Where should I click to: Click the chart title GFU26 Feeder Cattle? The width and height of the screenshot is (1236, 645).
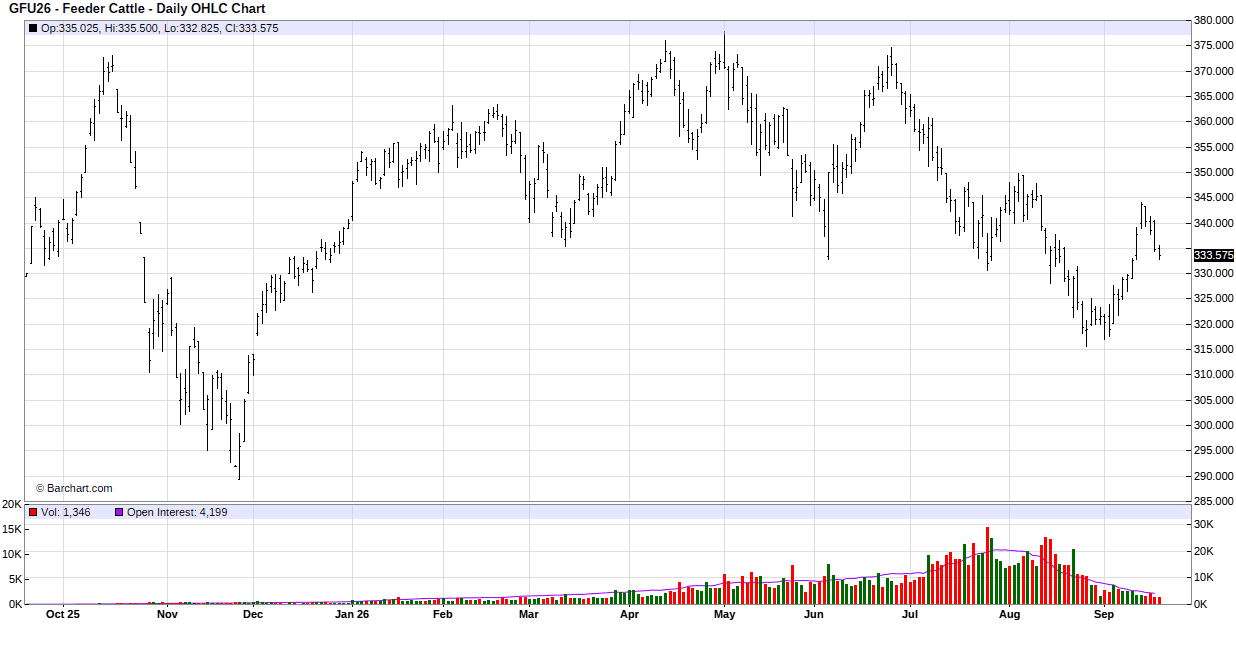point(137,9)
